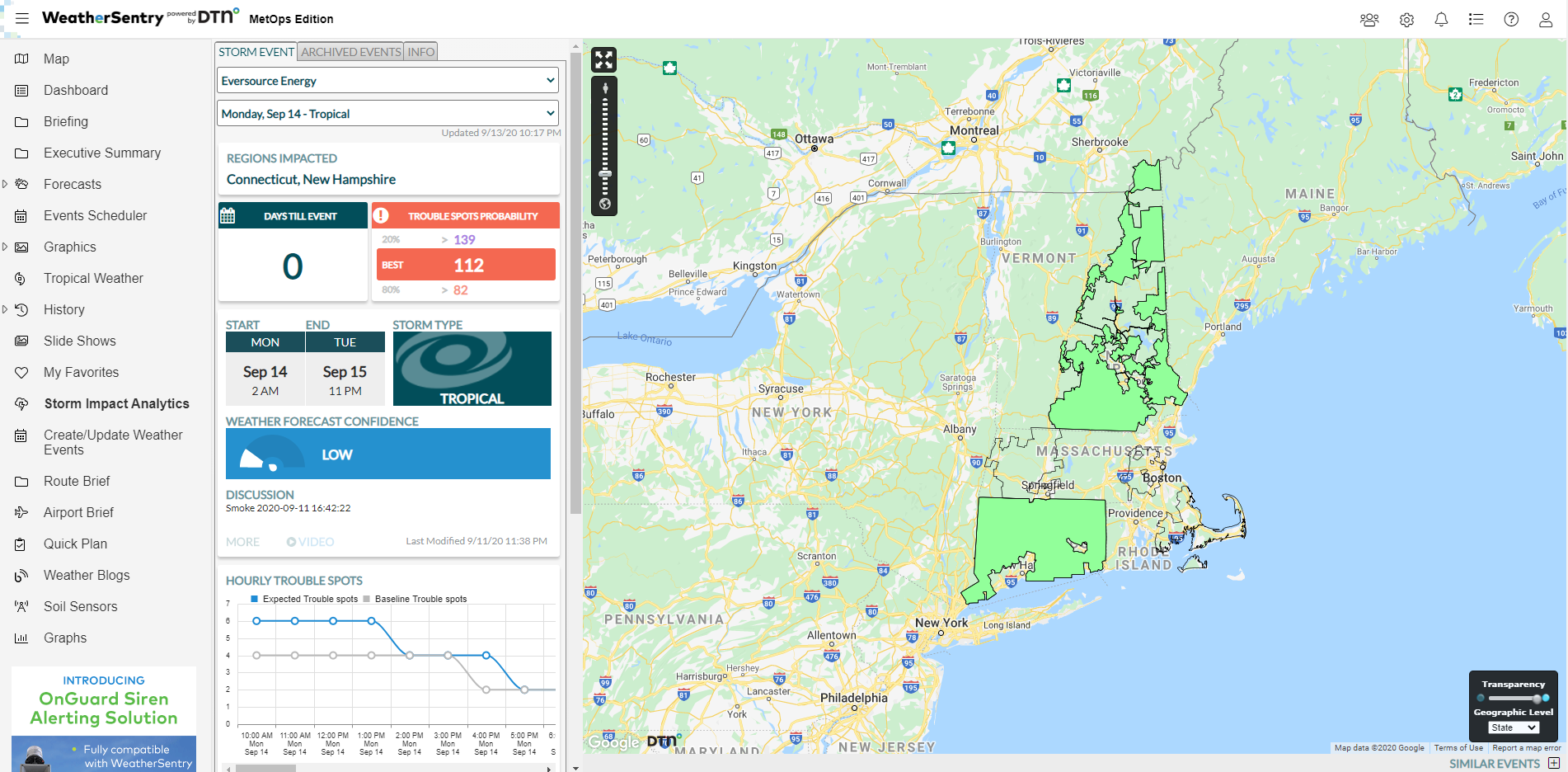Open the Airport Brief page
Screen dimensions: 1568x772
point(78,512)
